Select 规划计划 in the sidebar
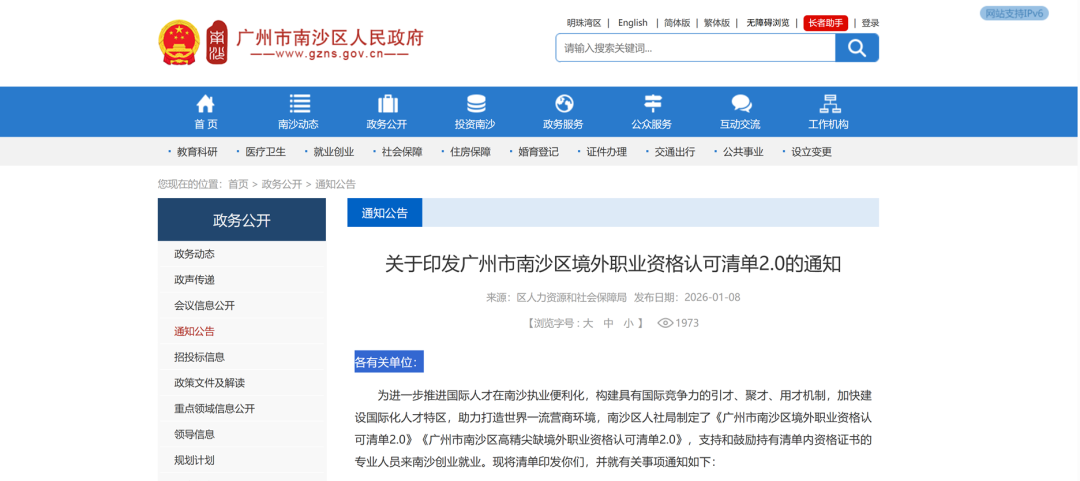This screenshot has height=481, width=1080. [x=194, y=460]
